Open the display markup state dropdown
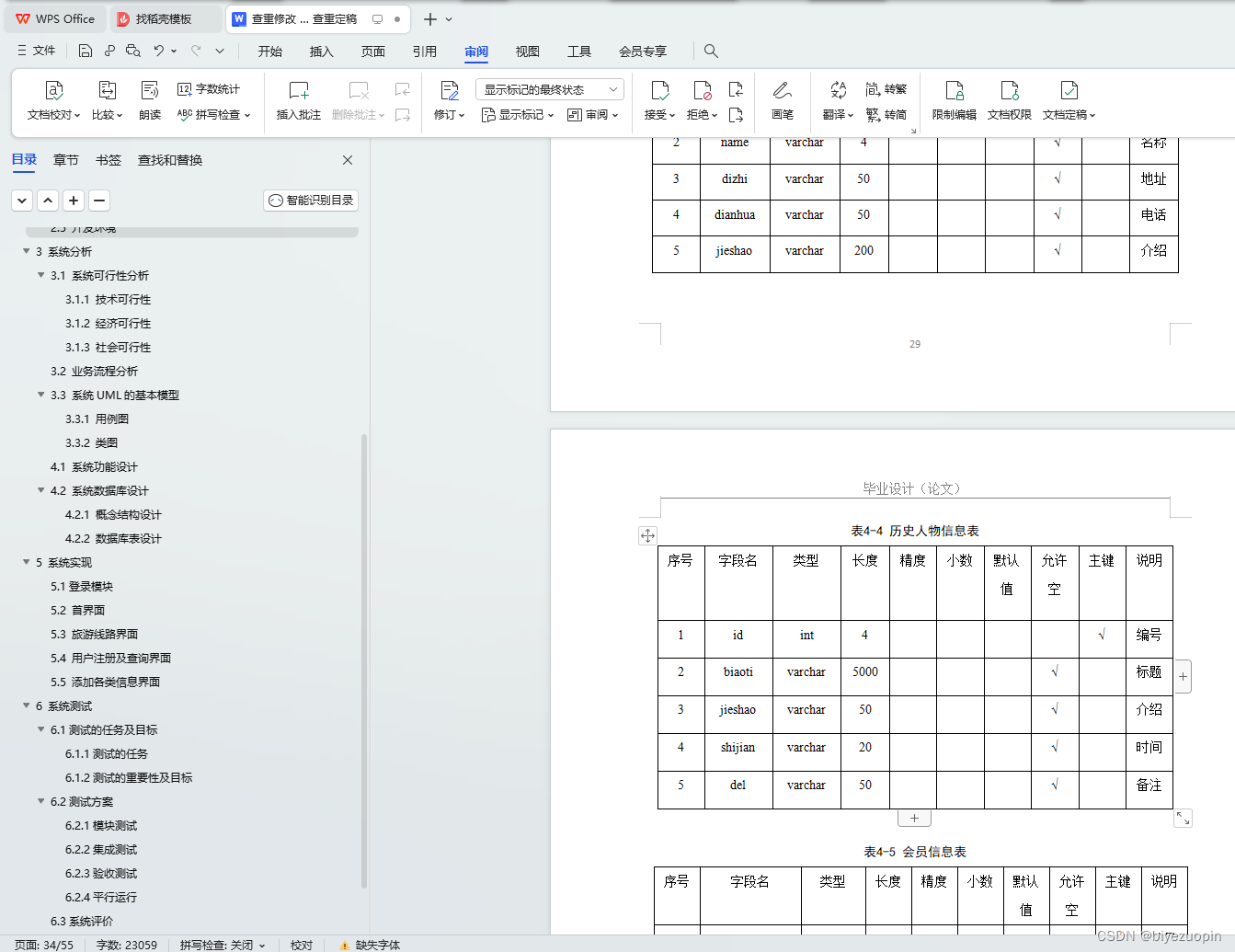 click(550, 89)
